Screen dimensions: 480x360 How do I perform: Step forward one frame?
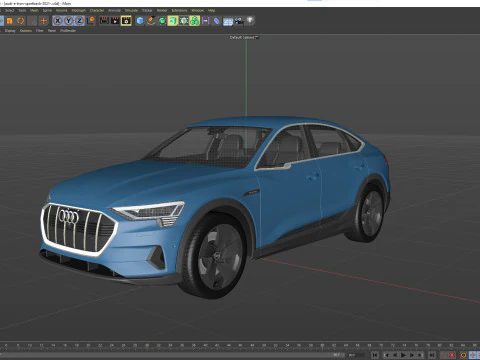tap(412, 355)
